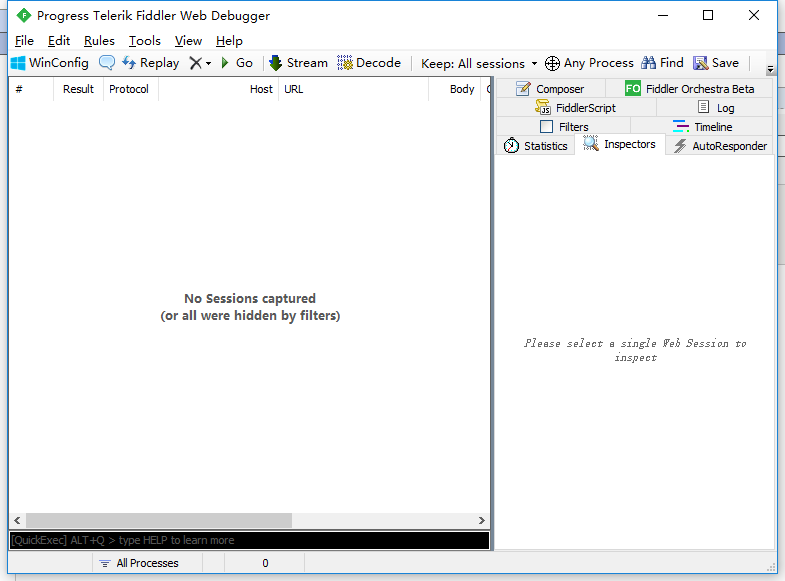The height and width of the screenshot is (581, 785).
Task: Maximize the Fiddler window
Action: pos(708,16)
